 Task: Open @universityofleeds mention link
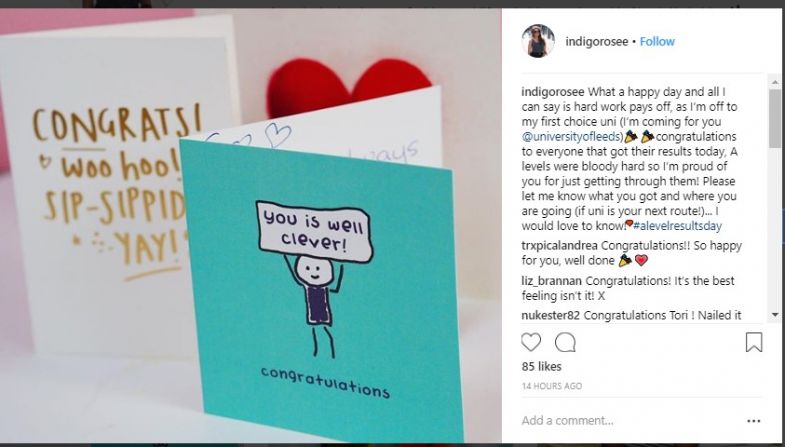[x=572, y=136]
